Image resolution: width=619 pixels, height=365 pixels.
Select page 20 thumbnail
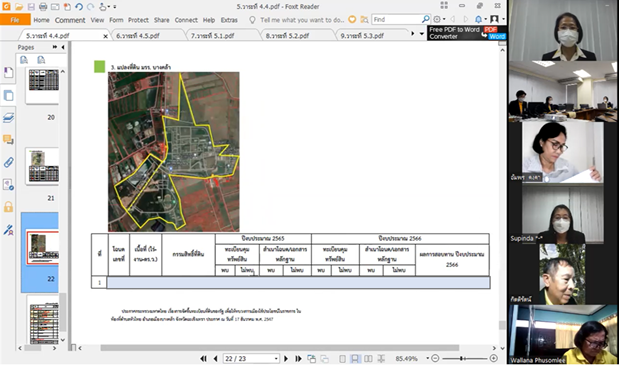(43, 85)
